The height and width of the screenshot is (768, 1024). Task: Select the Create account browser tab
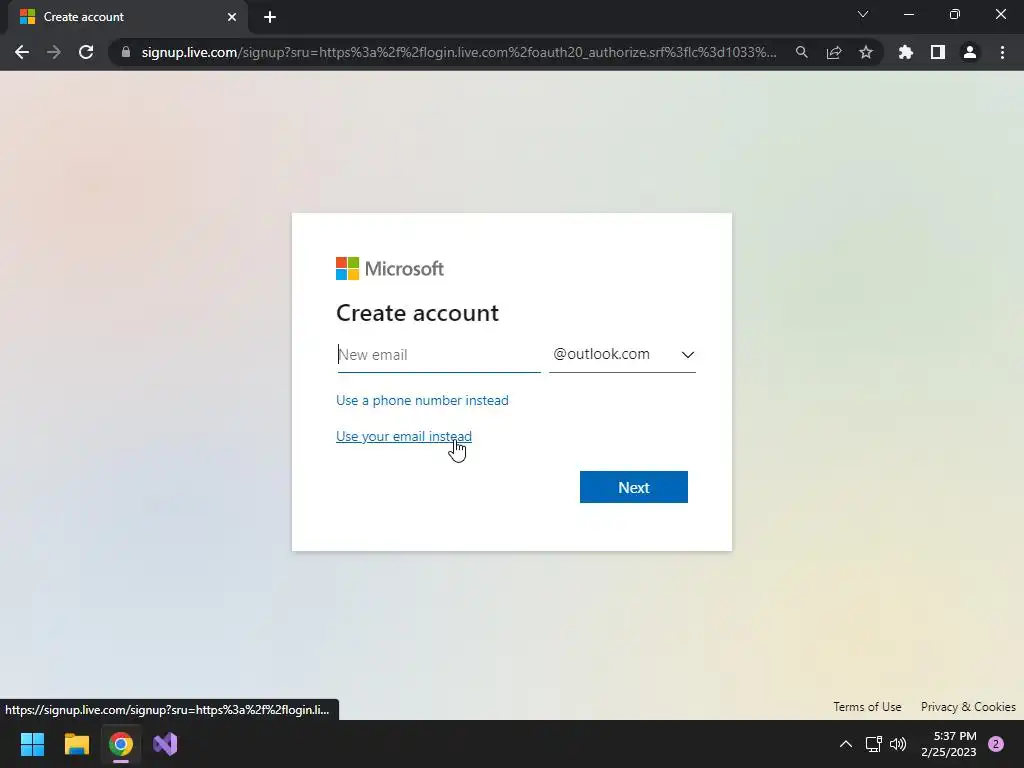[127, 17]
